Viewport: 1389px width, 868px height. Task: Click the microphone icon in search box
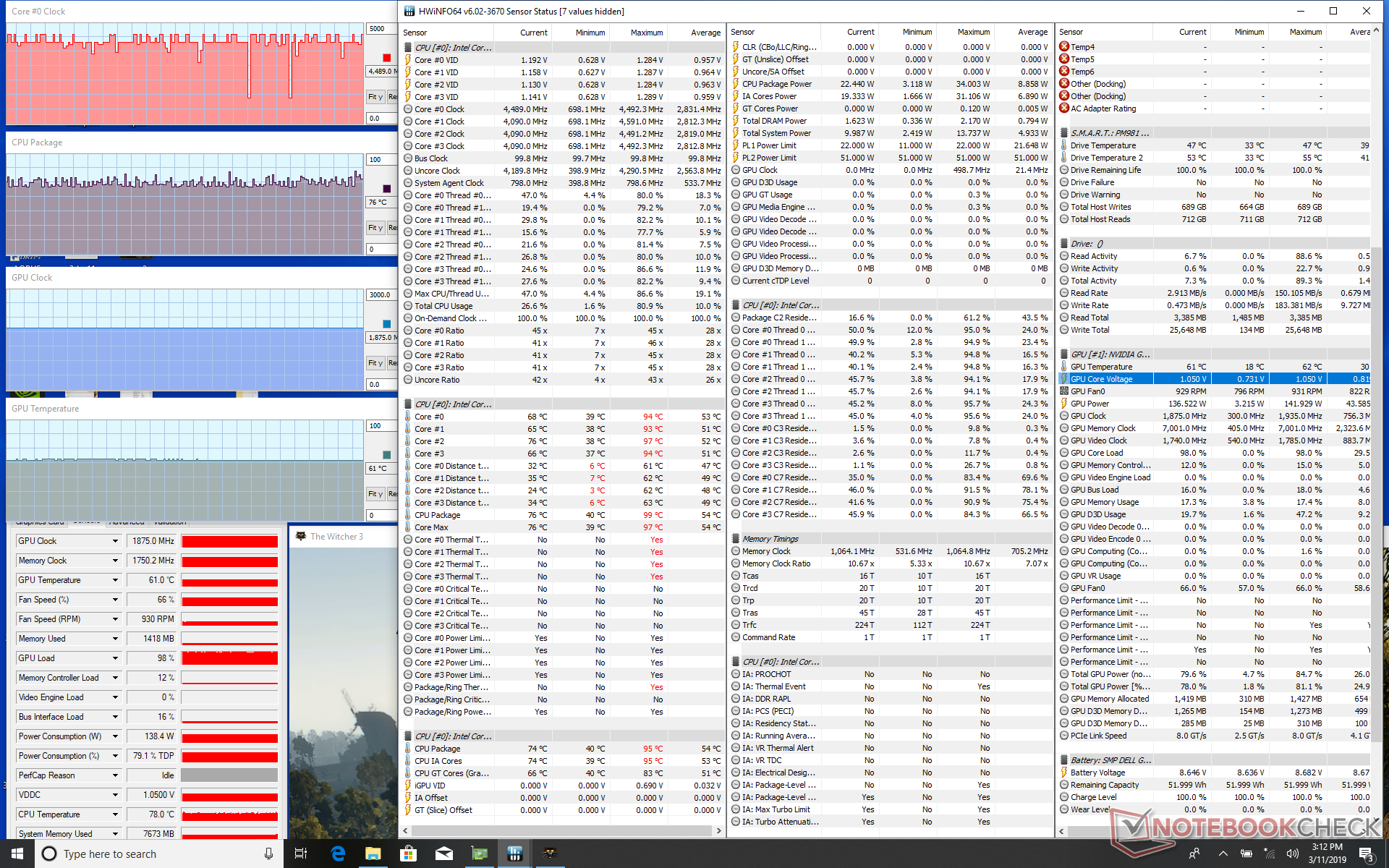[268, 854]
